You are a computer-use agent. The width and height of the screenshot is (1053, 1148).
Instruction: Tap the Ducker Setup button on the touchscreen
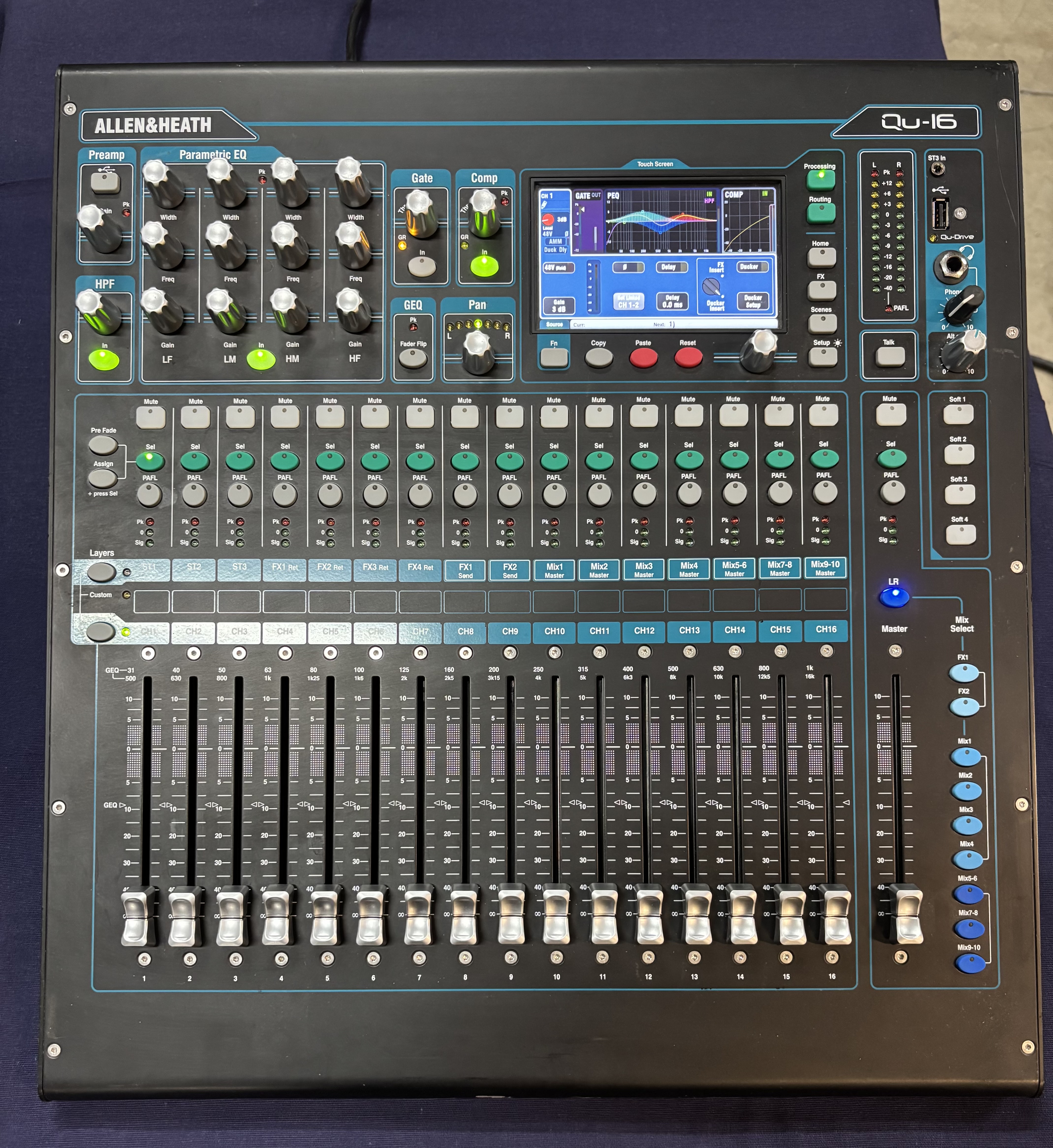[x=753, y=302]
